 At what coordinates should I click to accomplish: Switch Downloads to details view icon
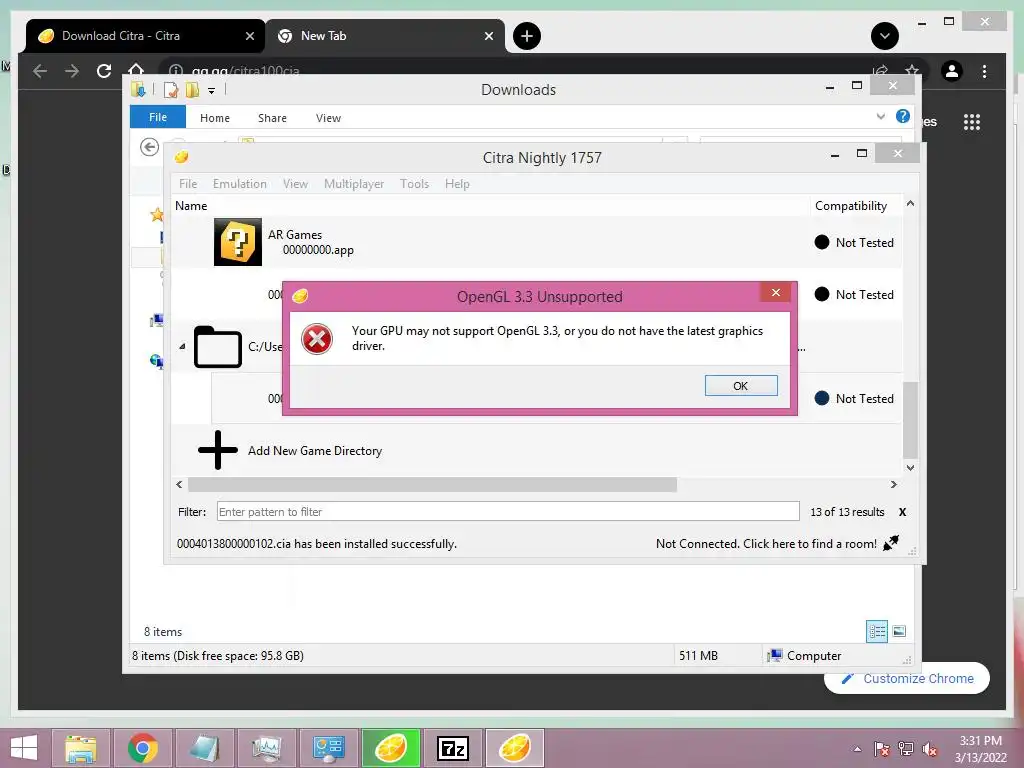[x=876, y=631]
